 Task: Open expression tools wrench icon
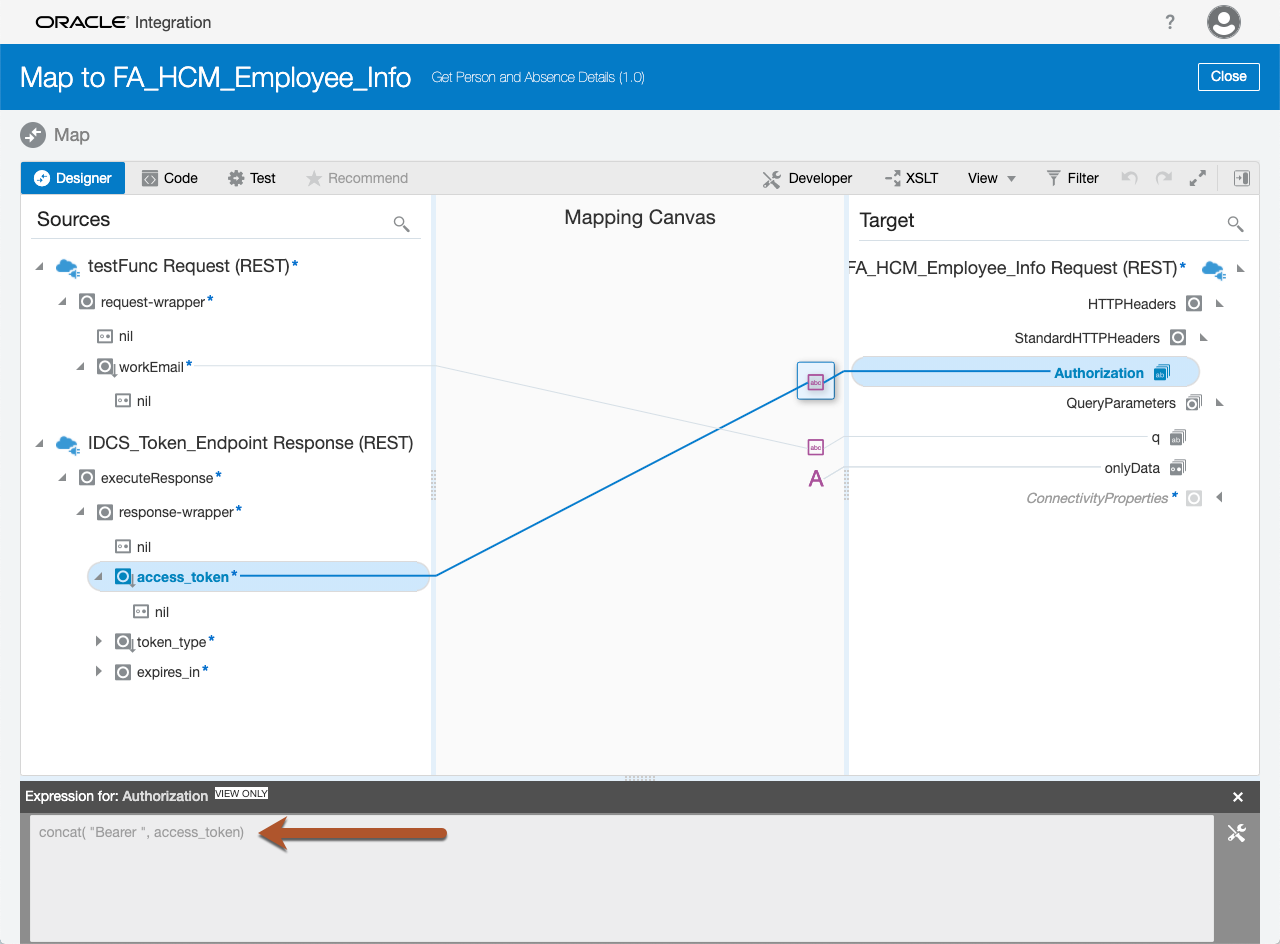1236,833
